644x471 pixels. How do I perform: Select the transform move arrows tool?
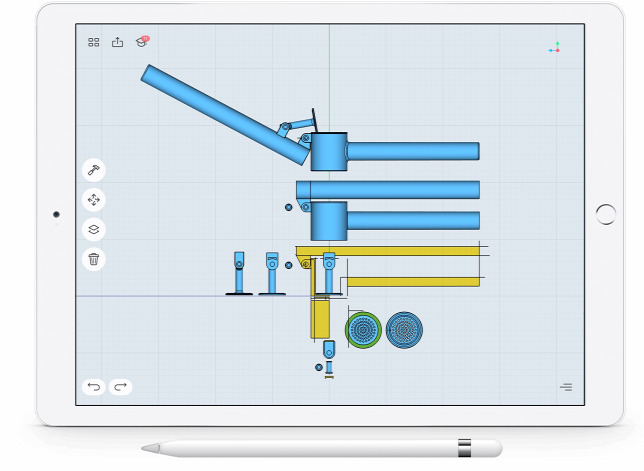point(94,200)
